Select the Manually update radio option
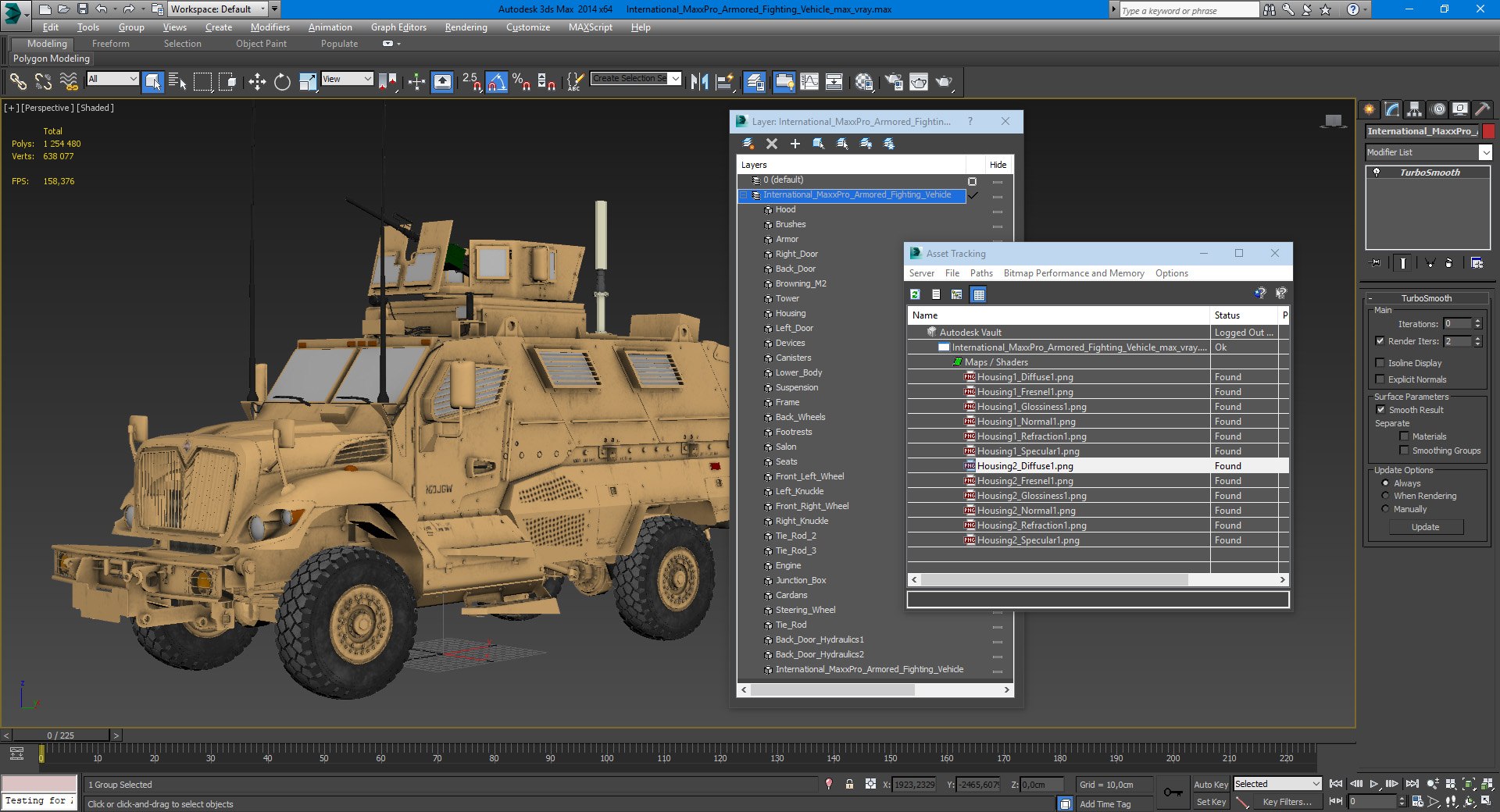Viewport: 1500px width, 812px height. coord(1385,509)
